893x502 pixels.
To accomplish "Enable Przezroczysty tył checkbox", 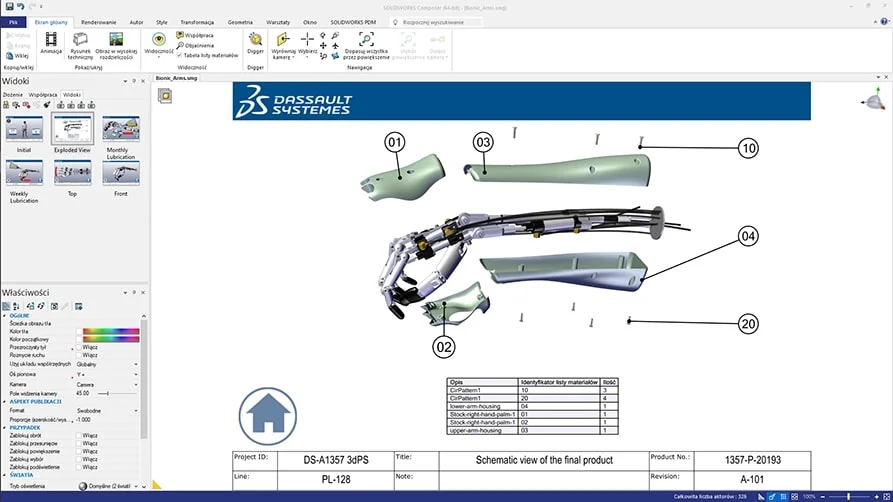I will click(x=79, y=347).
